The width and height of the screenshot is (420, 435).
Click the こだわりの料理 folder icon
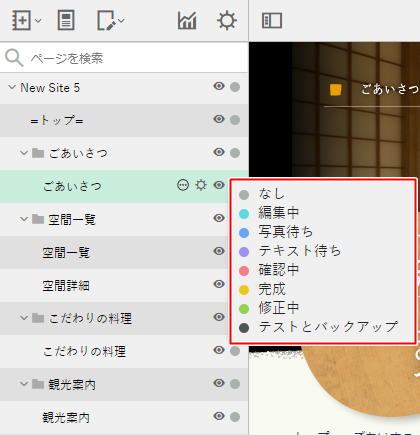pos(38,318)
